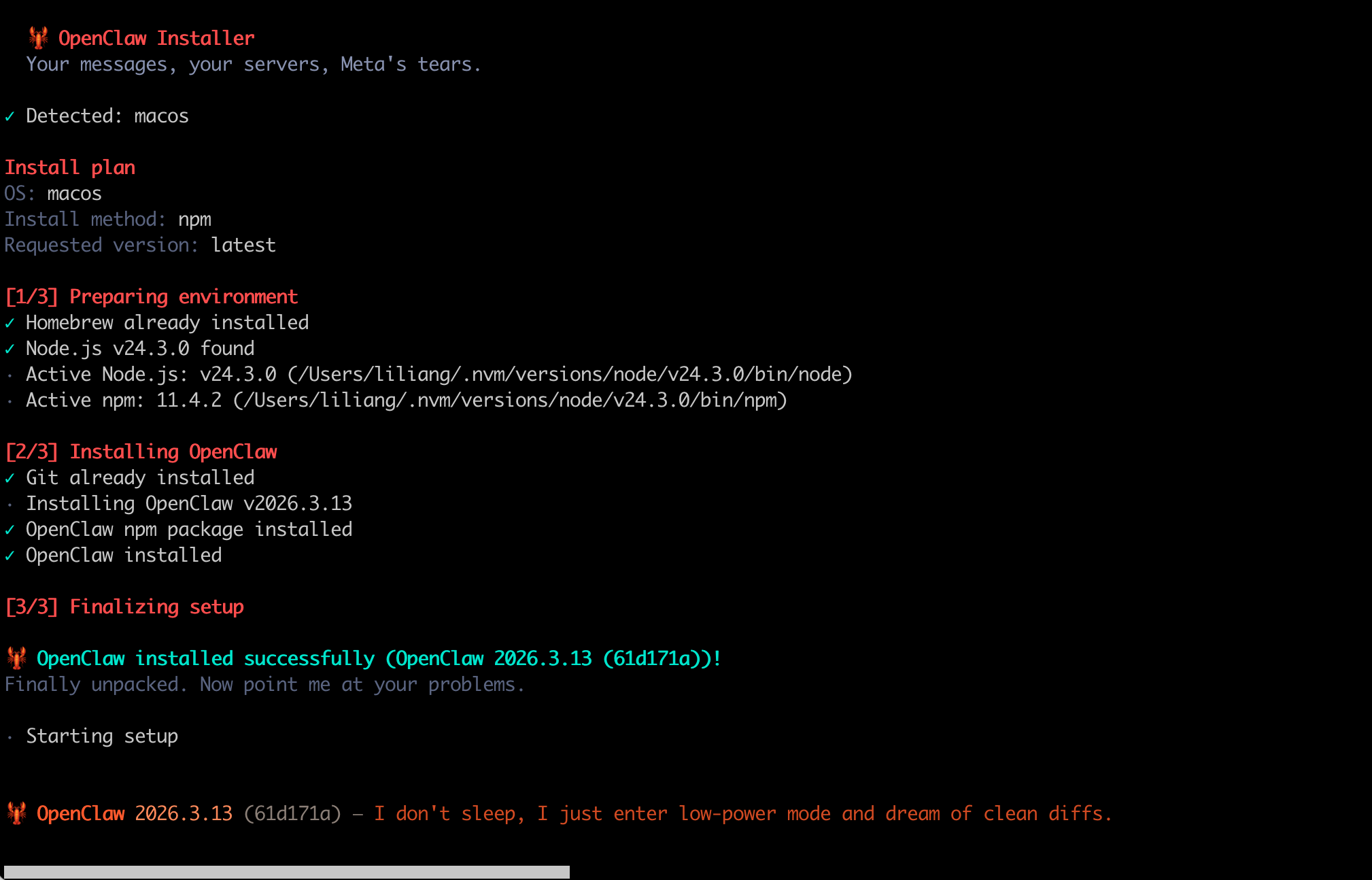Click the Install plan heading
Image resolution: width=1372 pixels, height=880 pixels.
pos(70,168)
